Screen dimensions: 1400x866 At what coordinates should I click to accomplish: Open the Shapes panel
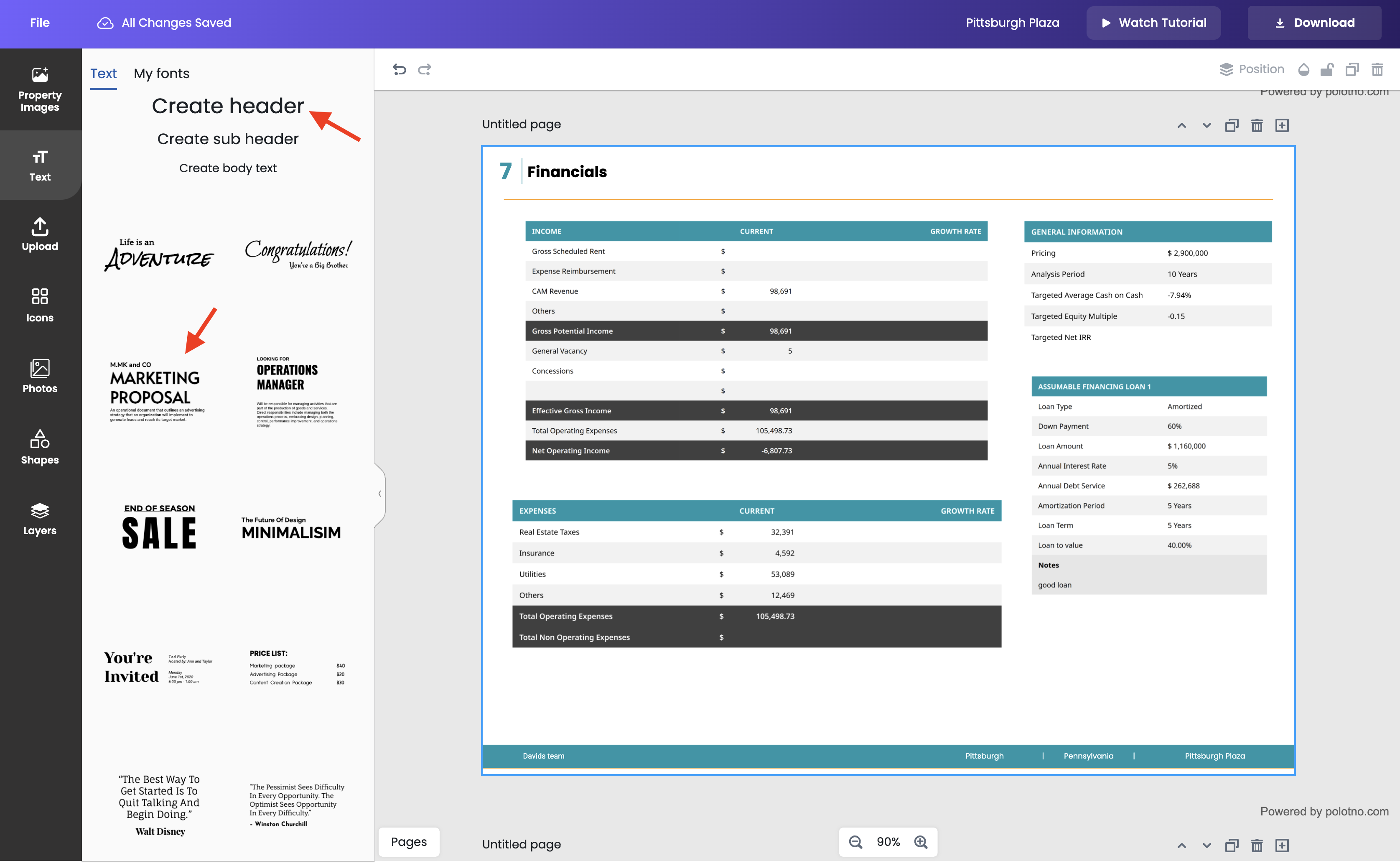click(40, 447)
